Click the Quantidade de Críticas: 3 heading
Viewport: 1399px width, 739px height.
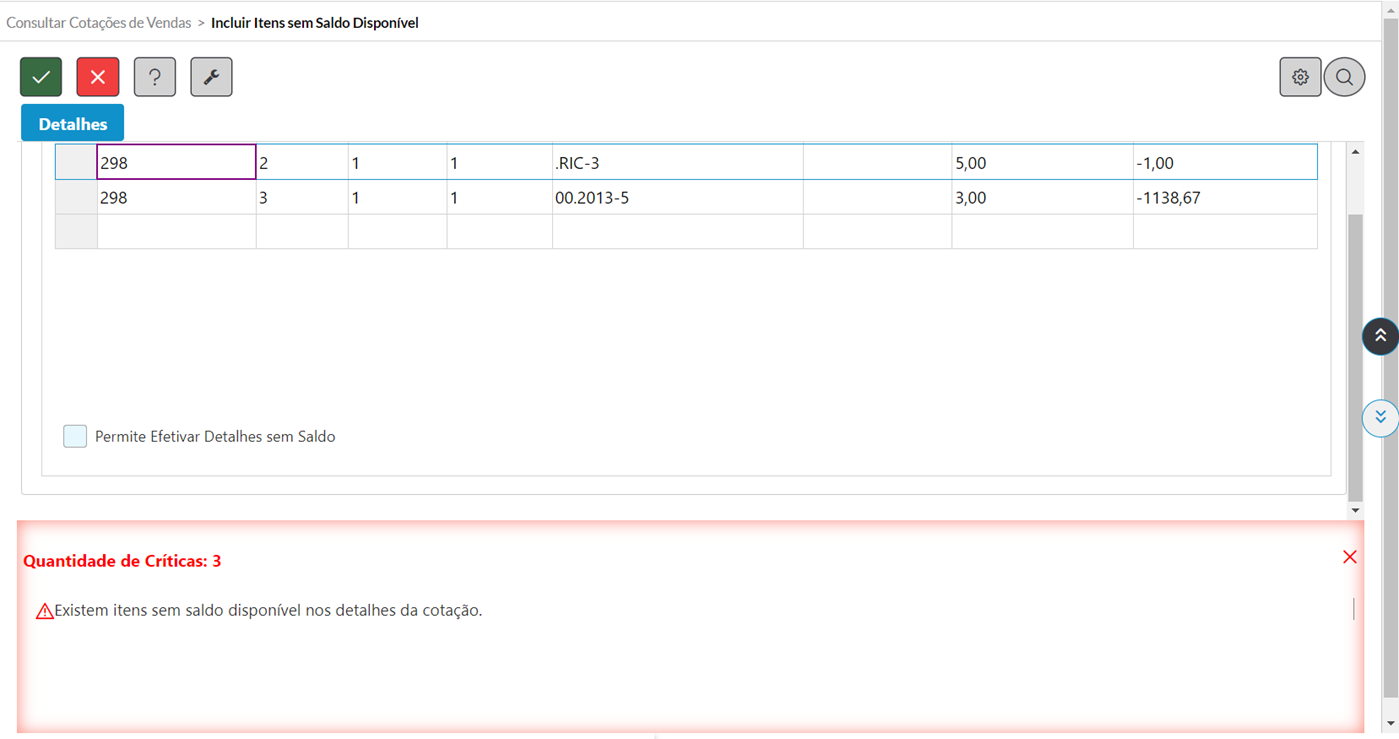122,561
